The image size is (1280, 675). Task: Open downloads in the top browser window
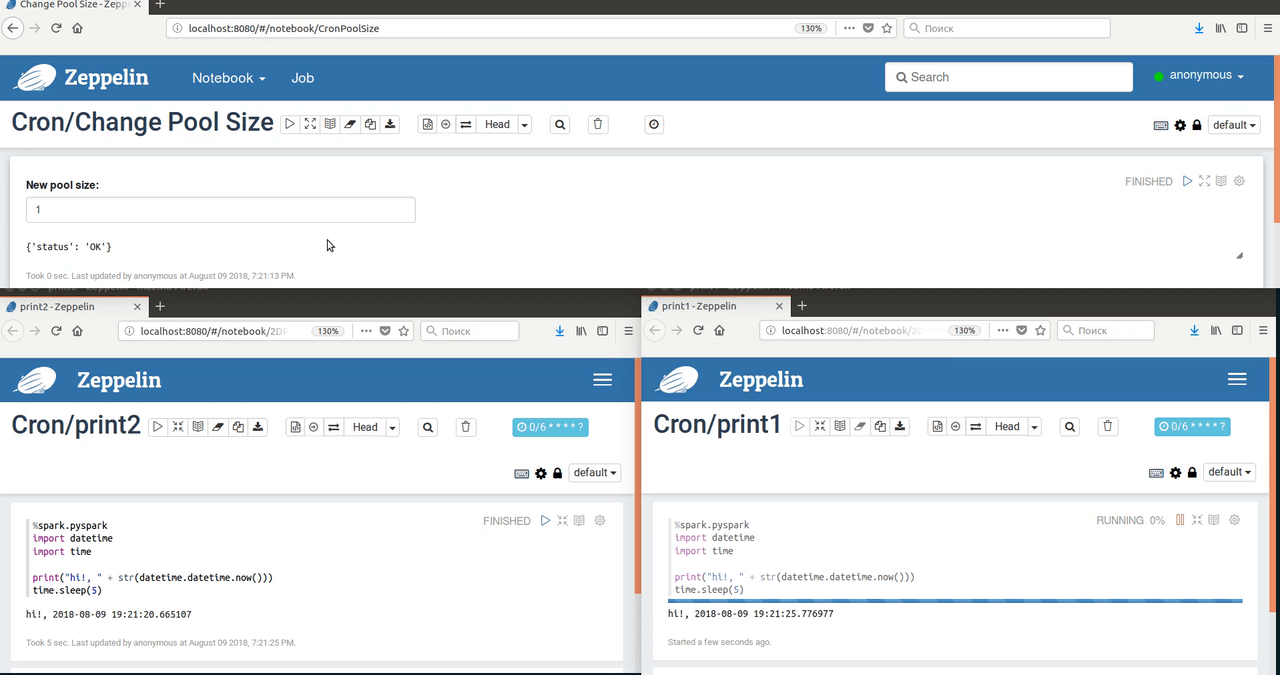point(1199,28)
